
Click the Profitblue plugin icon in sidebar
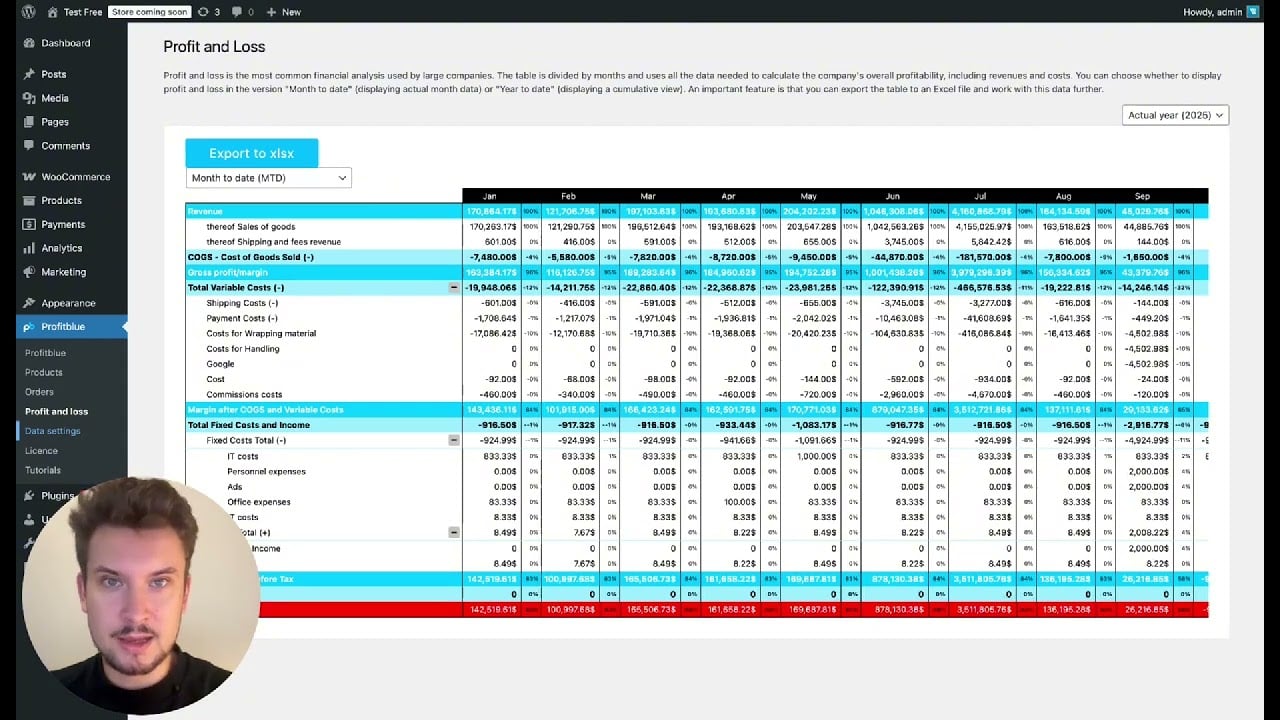(28, 326)
